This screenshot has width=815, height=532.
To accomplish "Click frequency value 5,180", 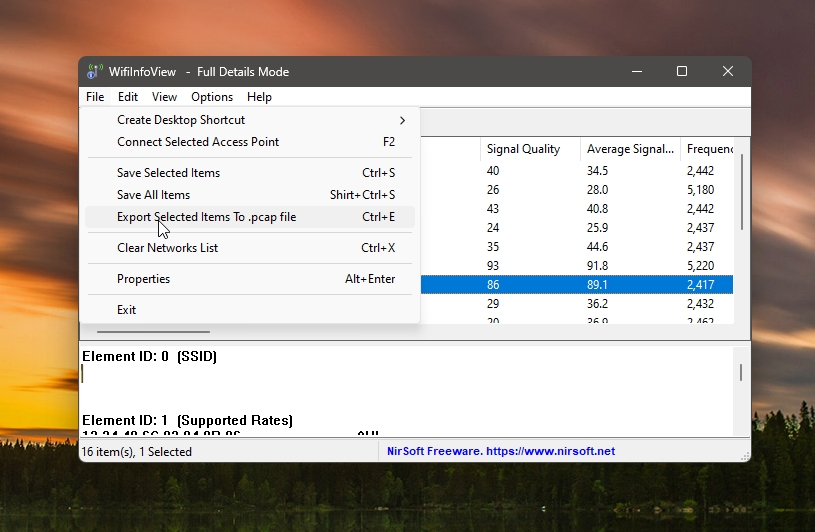I will [700, 190].
